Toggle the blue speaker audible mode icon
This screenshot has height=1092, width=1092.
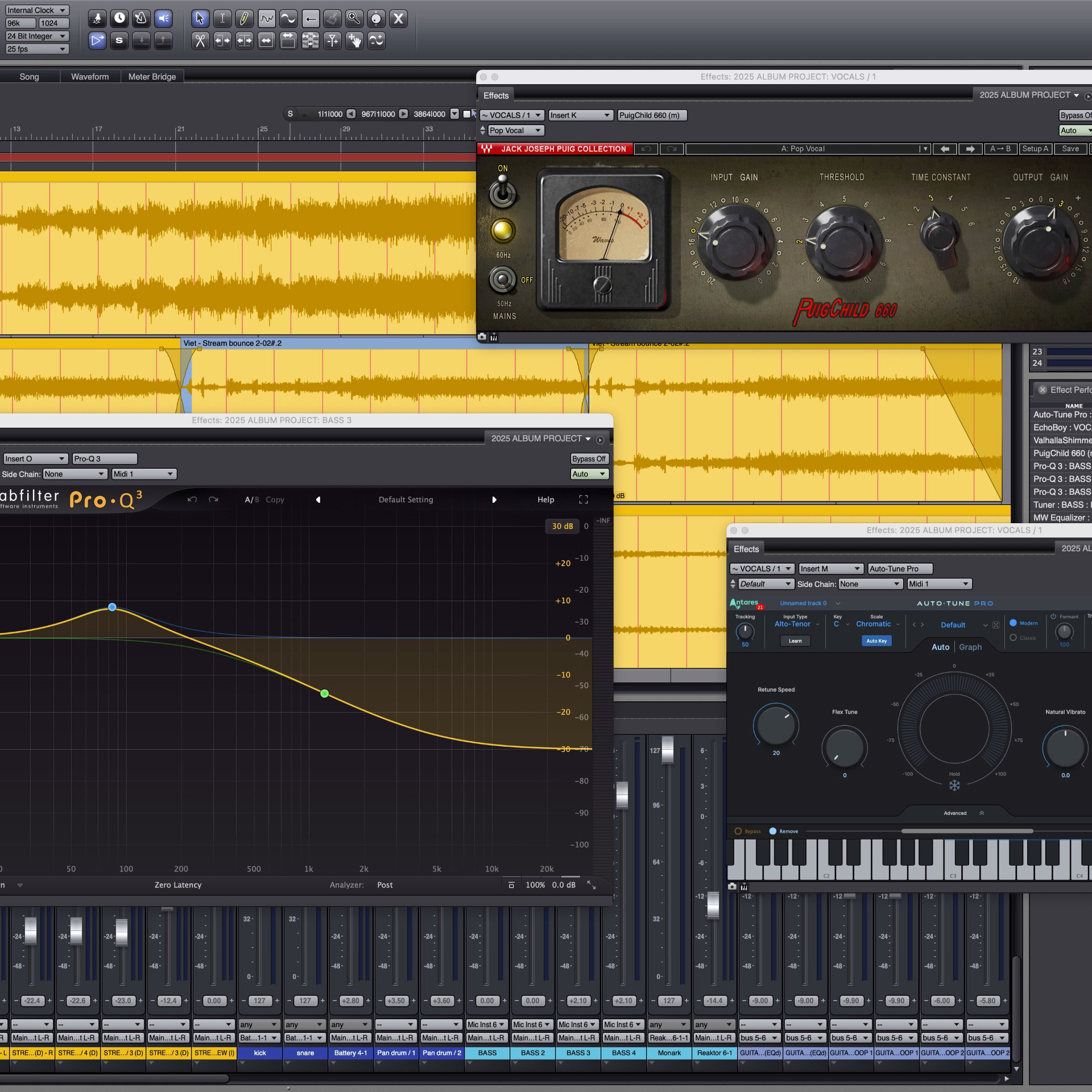coord(163,19)
